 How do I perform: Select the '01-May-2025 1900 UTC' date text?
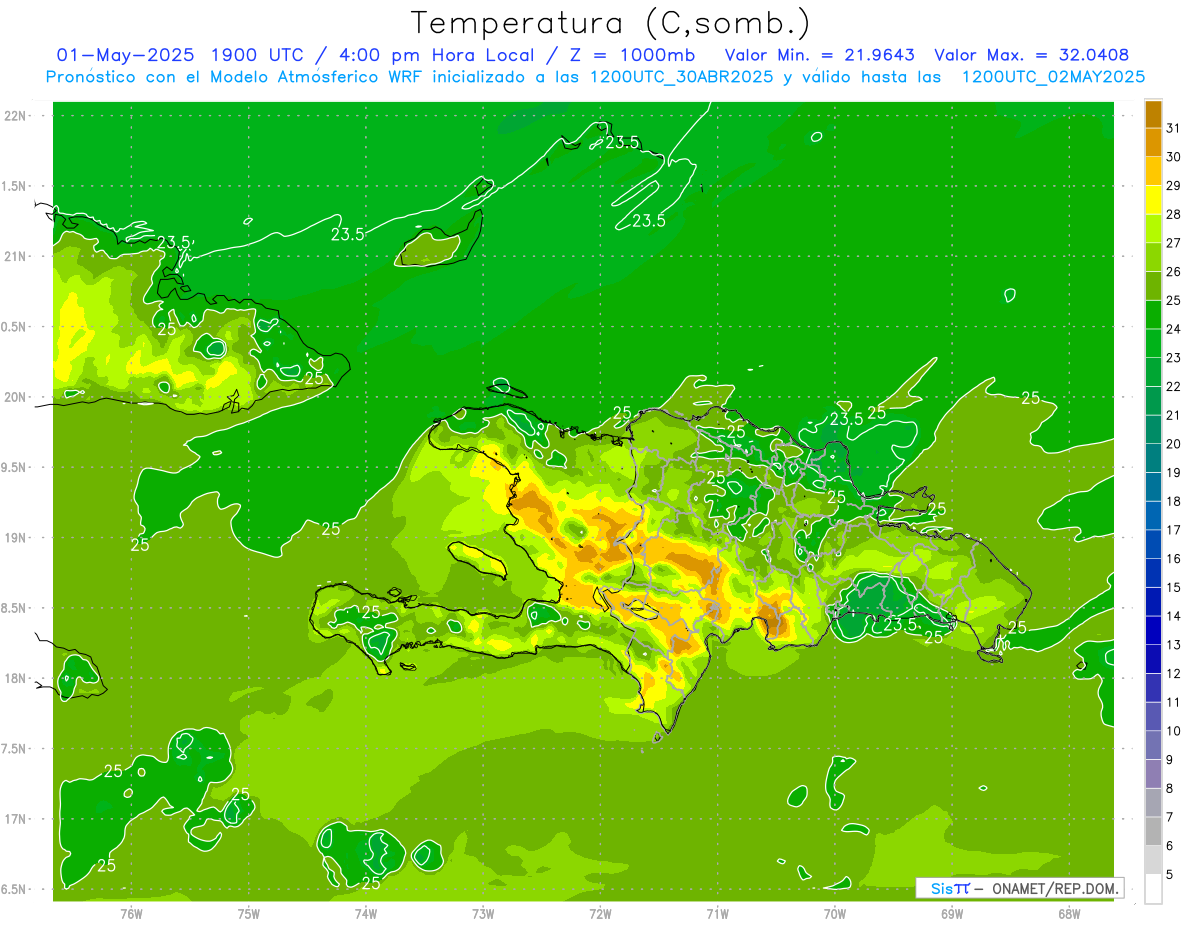(x=185, y=55)
